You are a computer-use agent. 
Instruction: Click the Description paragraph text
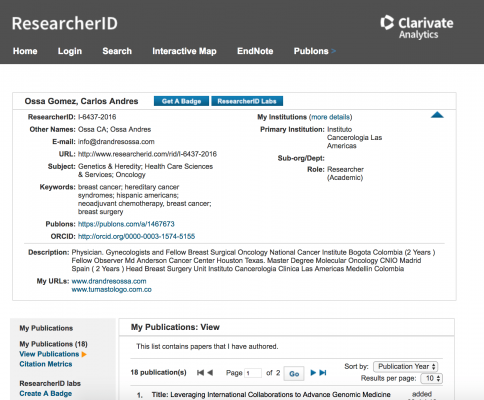pyautogui.click(x=253, y=260)
